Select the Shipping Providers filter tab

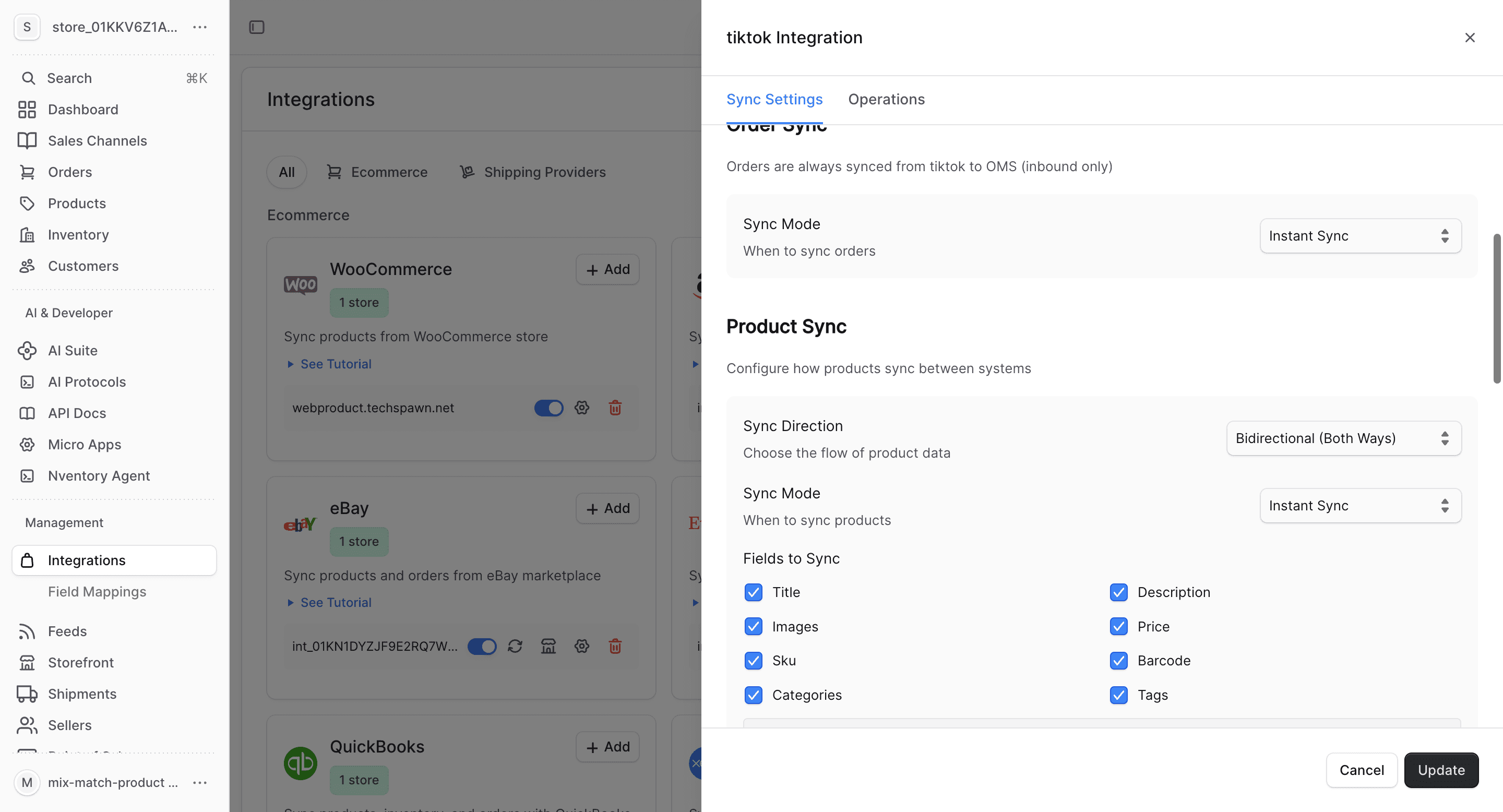coord(533,173)
